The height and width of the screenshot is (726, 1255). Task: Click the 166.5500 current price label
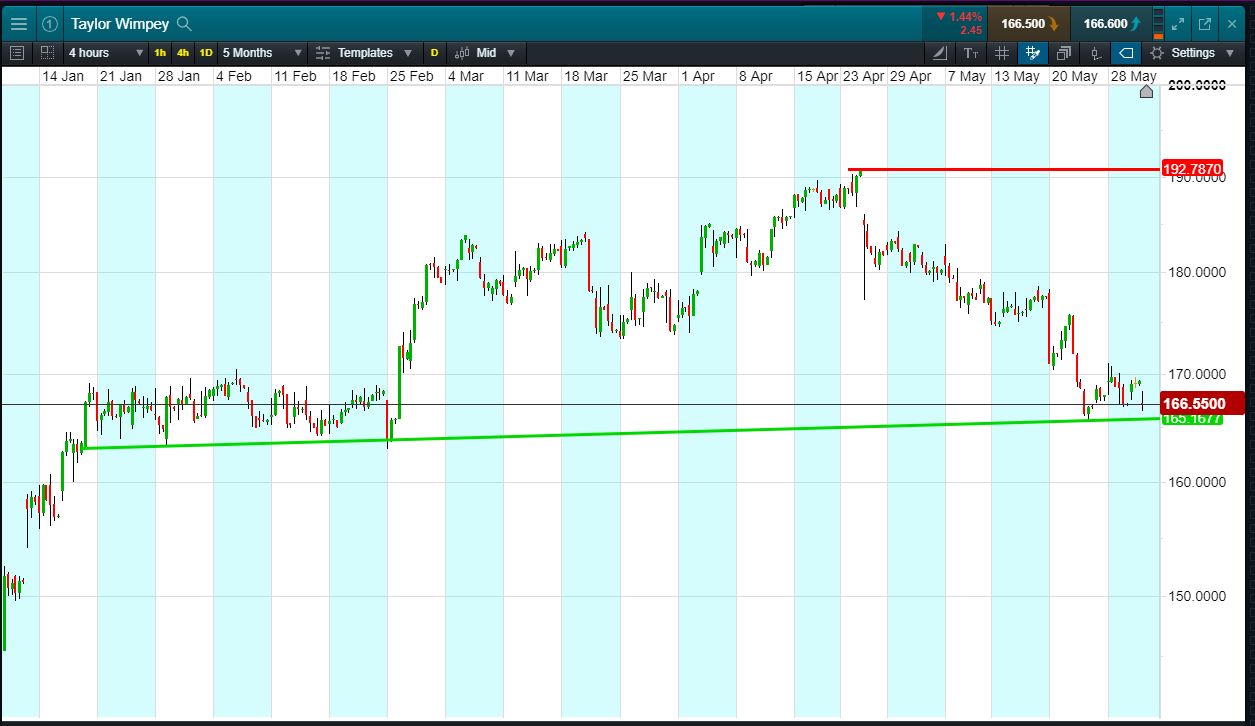point(1201,404)
